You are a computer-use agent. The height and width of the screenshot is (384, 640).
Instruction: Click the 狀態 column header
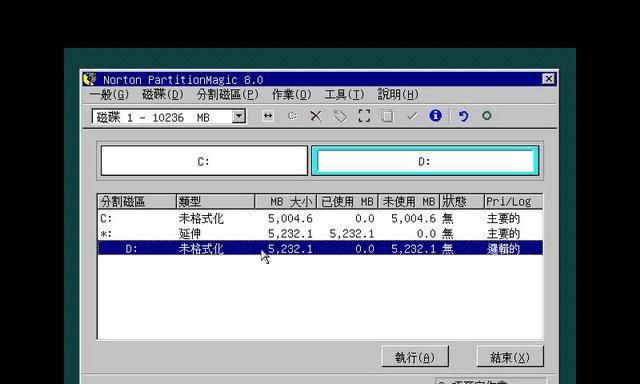[462, 202]
